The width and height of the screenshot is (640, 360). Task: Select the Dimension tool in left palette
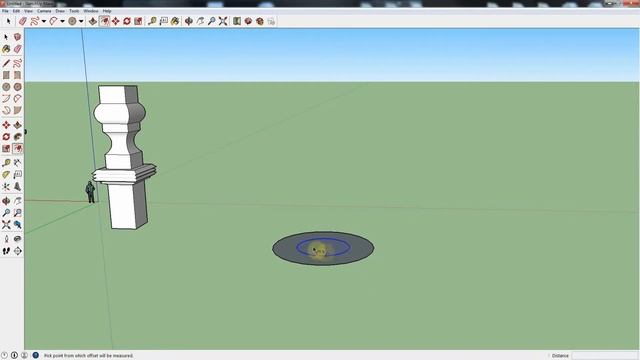[18, 163]
